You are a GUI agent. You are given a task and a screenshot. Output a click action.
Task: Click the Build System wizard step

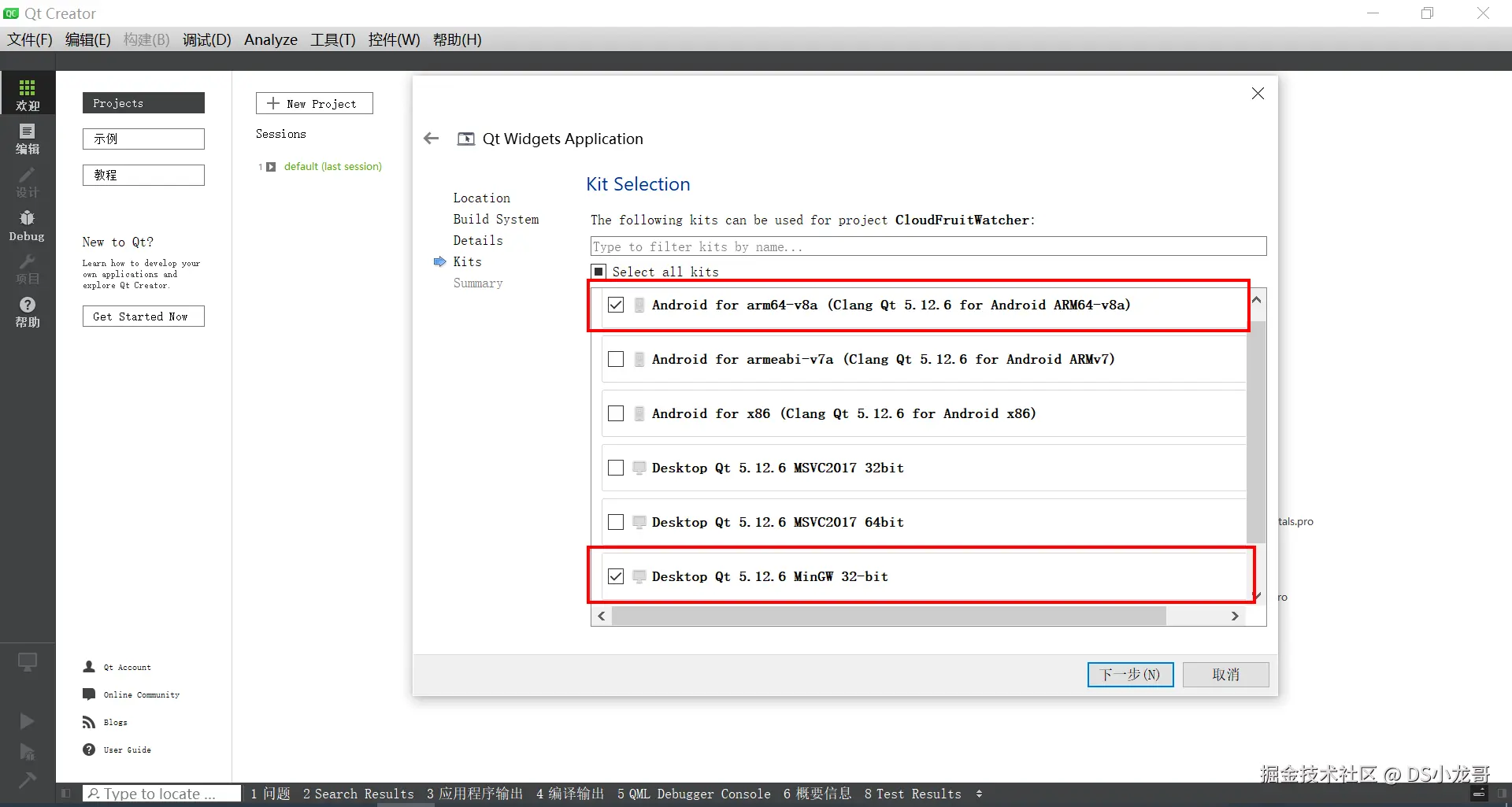(496, 220)
